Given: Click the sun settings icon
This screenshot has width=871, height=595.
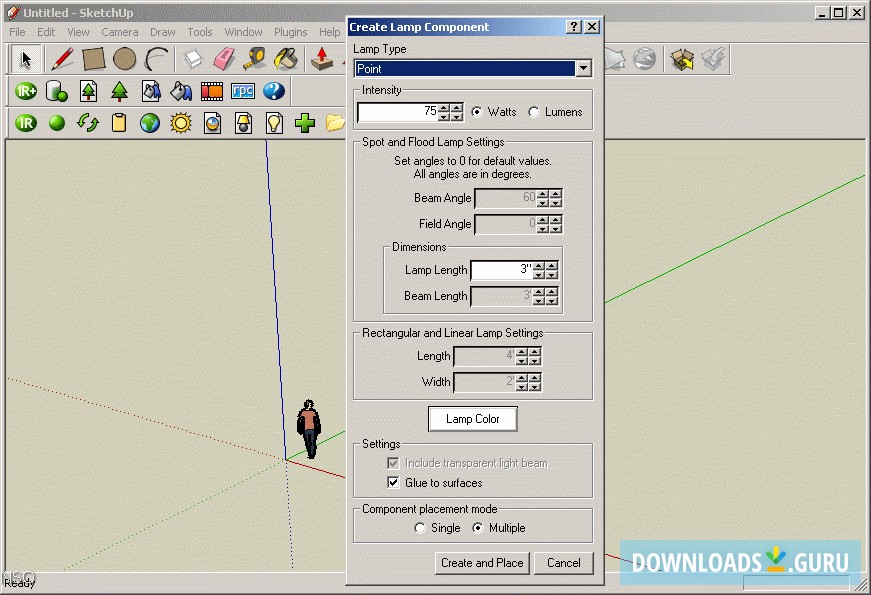Looking at the screenshot, I should click(x=181, y=123).
